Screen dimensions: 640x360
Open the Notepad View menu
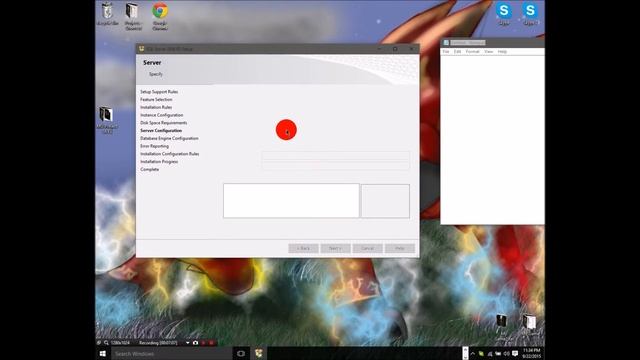[489, 52]
